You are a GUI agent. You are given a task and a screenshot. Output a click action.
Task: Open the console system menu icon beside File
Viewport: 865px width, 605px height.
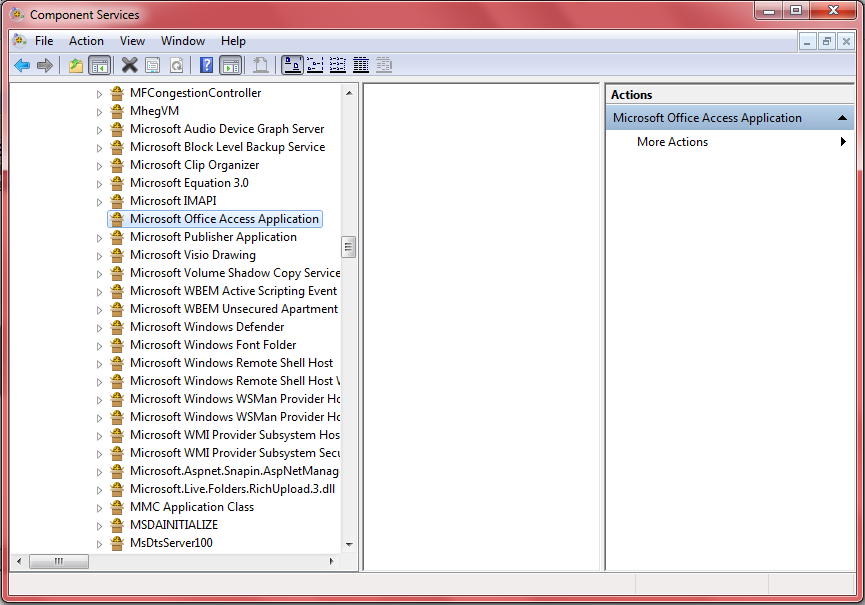coord(20,40)
